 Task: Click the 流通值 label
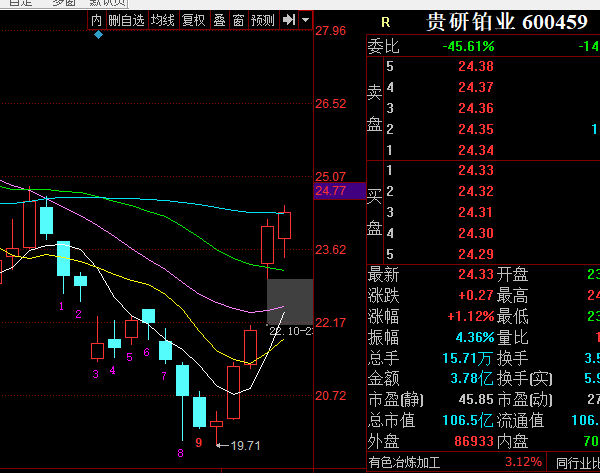[x=520, y=421]
